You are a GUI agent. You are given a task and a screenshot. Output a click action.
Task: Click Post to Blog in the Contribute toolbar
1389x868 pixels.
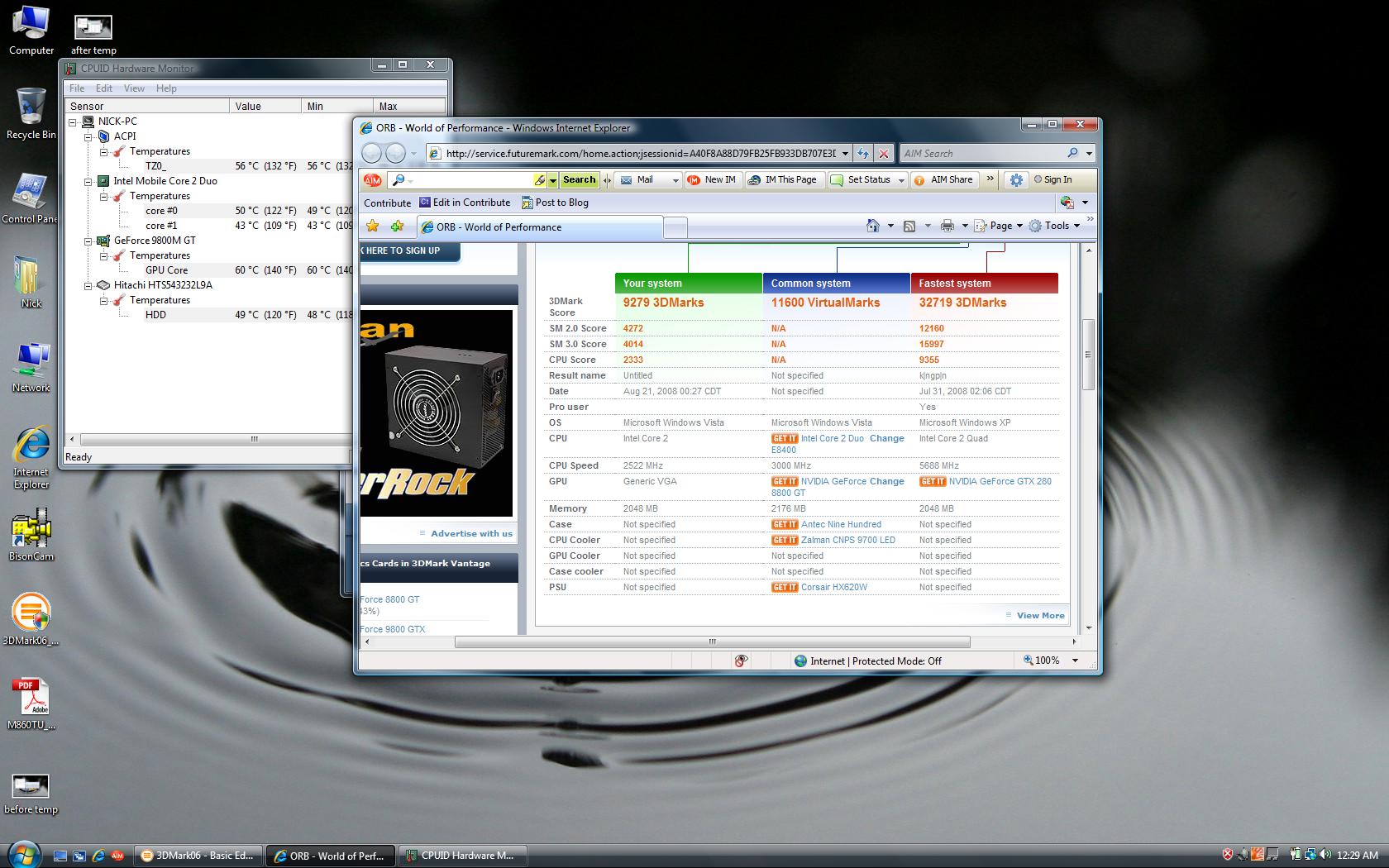coord(555,203)
